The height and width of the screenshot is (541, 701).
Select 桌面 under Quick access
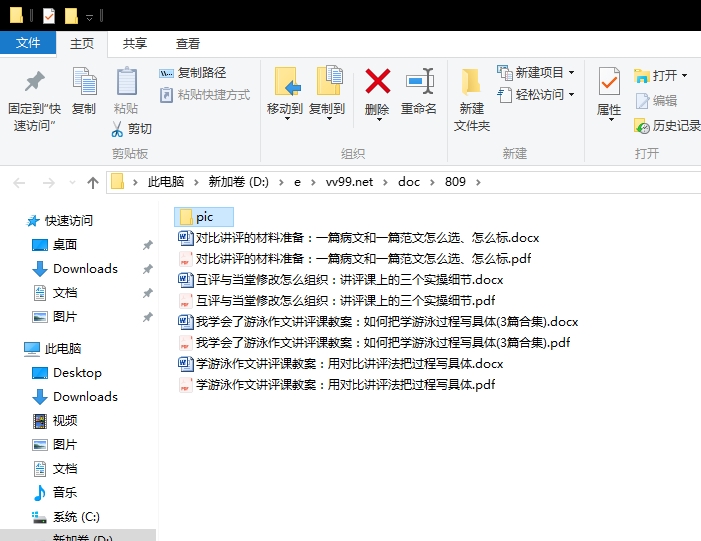65,245
